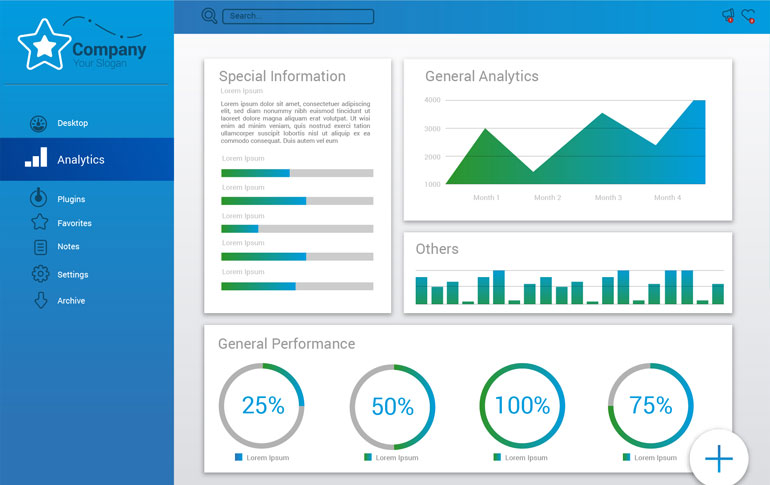Open Plugins via its power icon
This screenshot has height=485, width=770.
click(x=38, y=198)
